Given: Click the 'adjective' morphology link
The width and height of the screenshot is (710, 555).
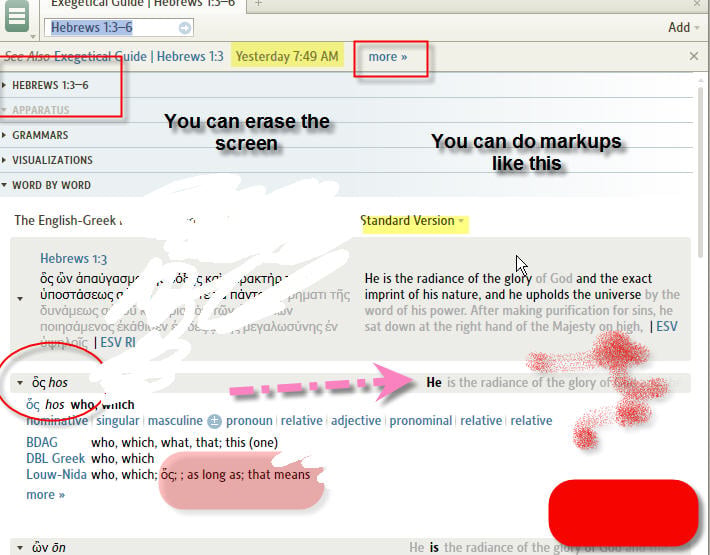Looking at the screenshot, I should pyautogui.click(x=356, y=421).
